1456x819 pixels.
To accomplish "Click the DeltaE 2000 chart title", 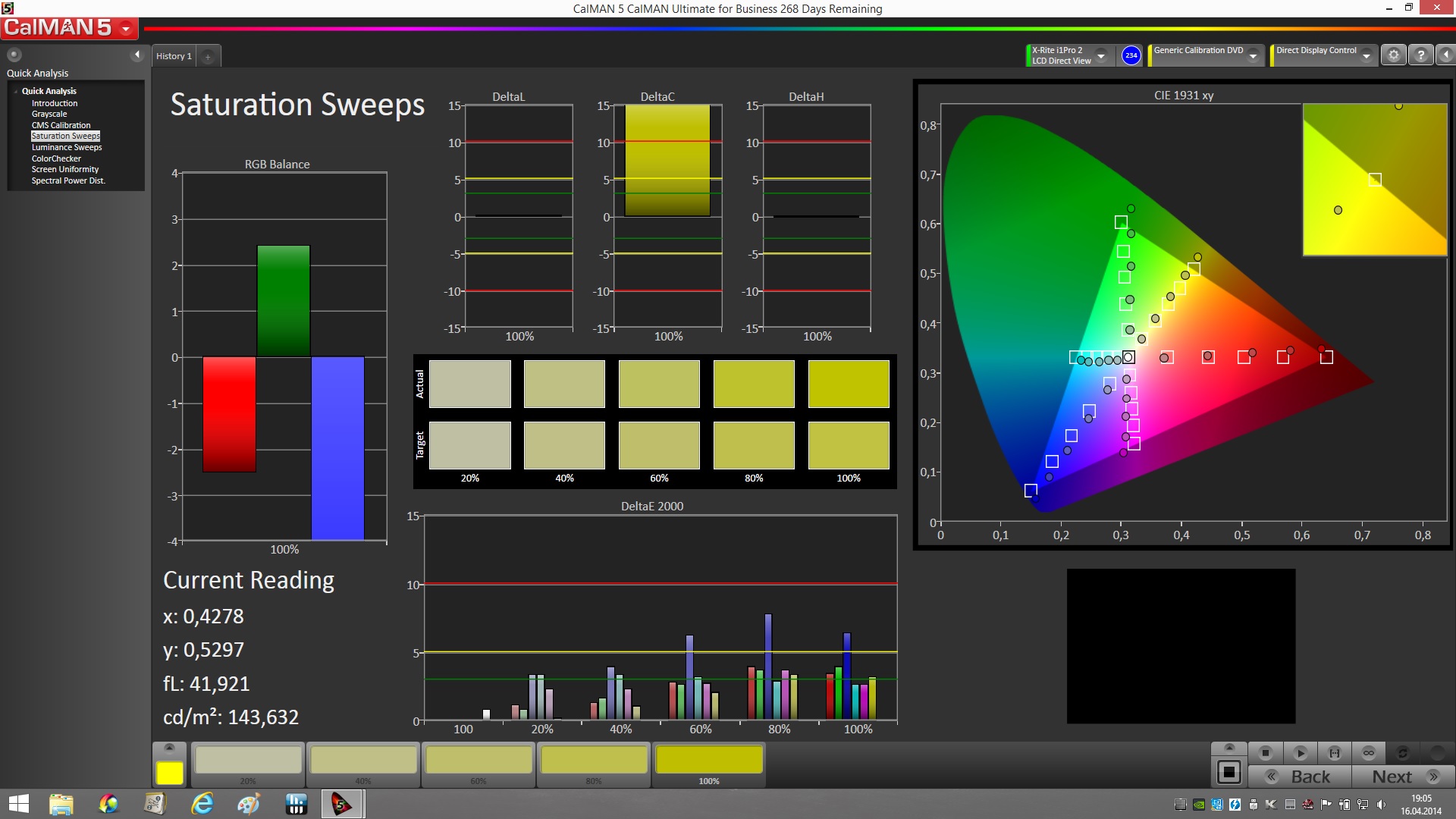I will pyautogui.click(x=652, y=507).
